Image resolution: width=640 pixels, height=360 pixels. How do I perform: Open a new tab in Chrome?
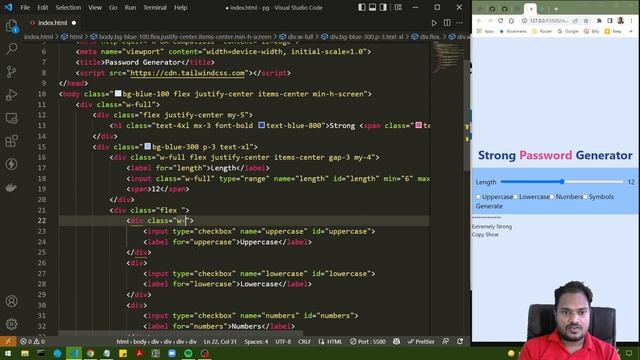pos(556,9)
